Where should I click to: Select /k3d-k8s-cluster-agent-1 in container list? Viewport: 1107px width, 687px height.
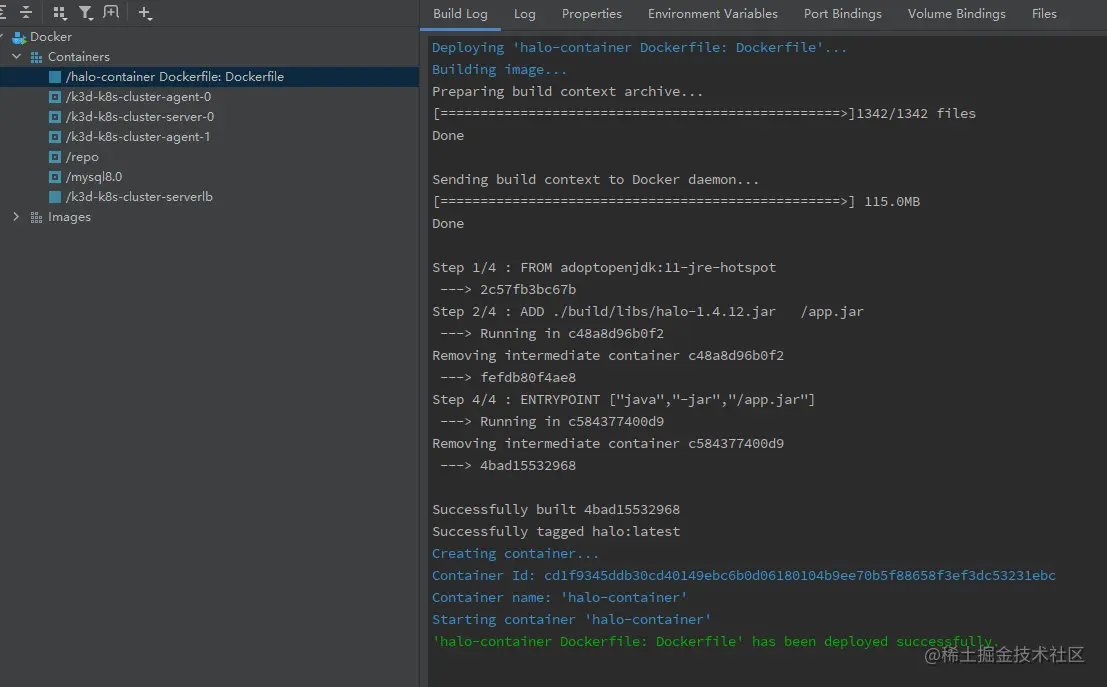pos(138,137)
